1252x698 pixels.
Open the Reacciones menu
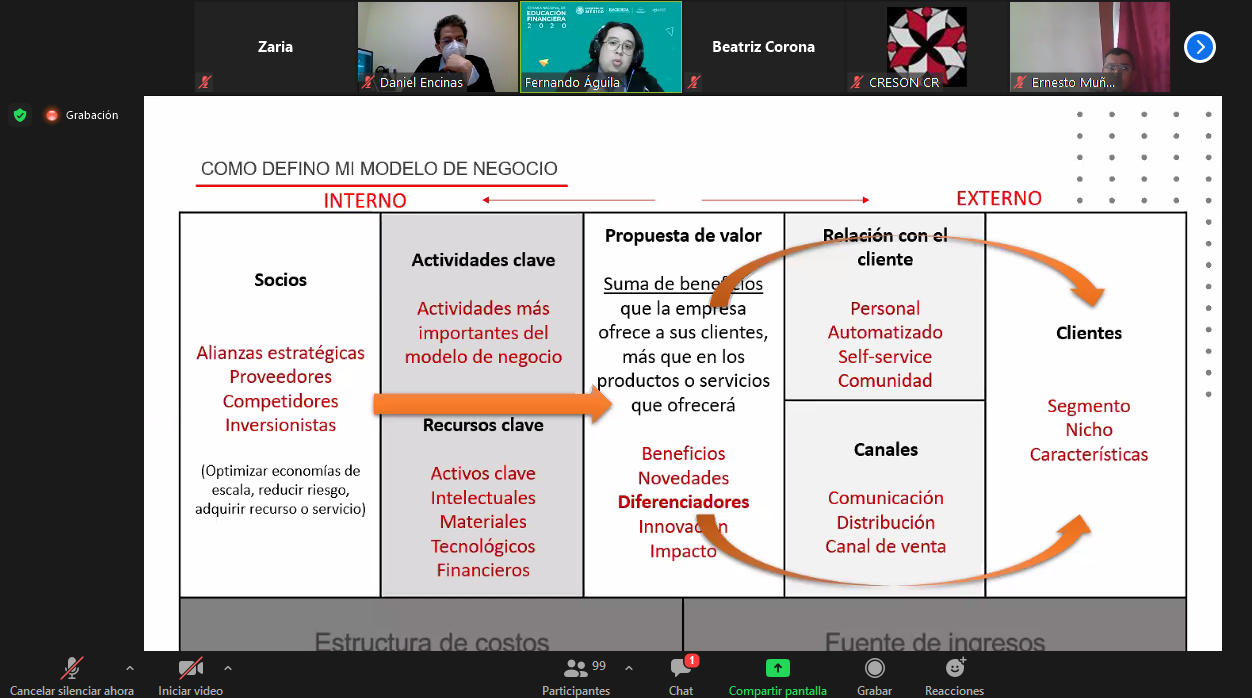954,670
